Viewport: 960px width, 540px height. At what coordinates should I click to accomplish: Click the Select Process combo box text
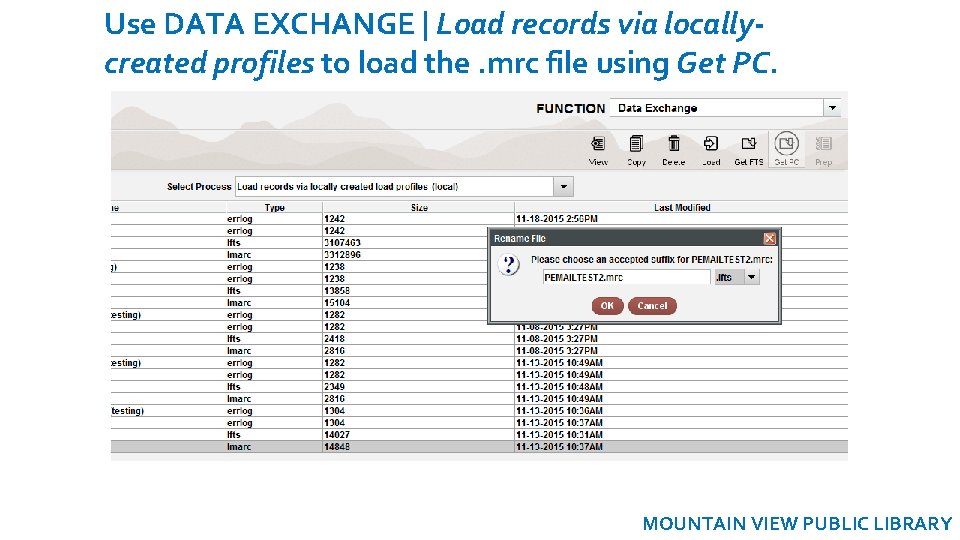395,187
